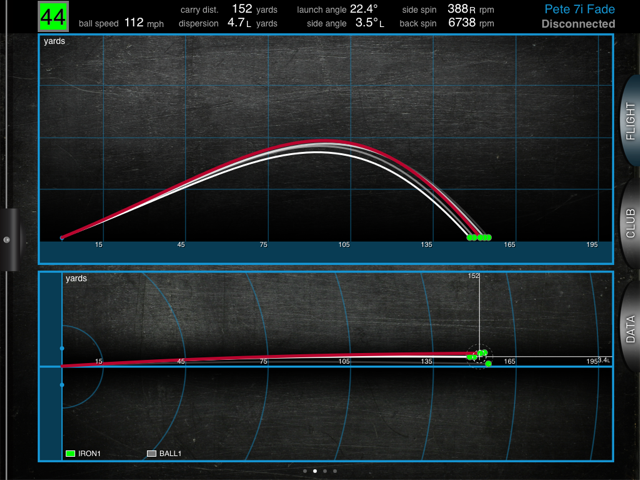Select the active white page indicator dot
This screenshot has height=480, width=640.
[x=315, y=470]
